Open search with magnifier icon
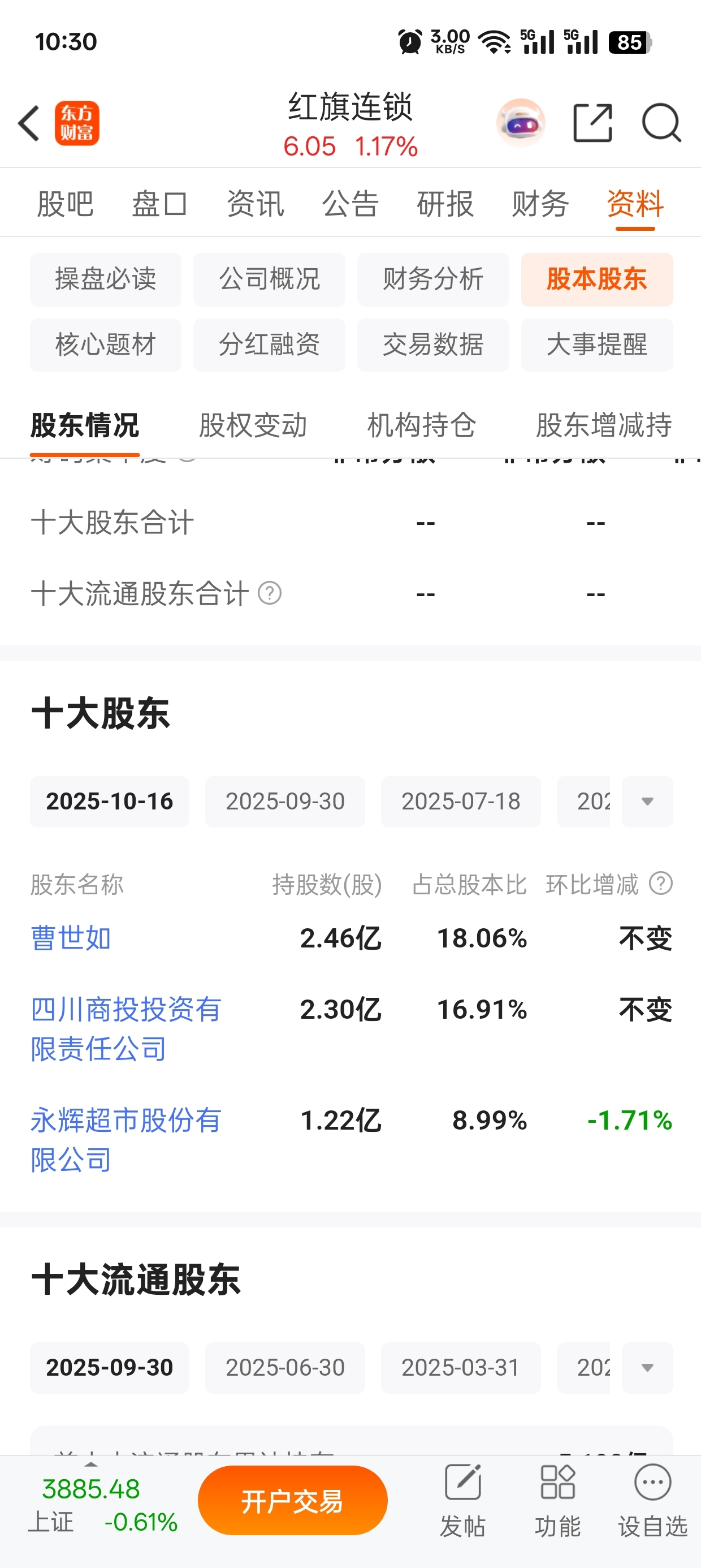The height and width of the screenshot is (1568, 701). pyautogui.click(x=661, y=123)
